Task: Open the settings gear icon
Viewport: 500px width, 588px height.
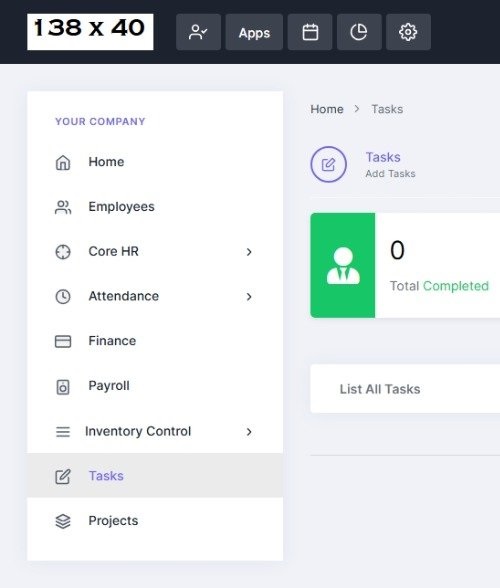Action: [408, 32]
